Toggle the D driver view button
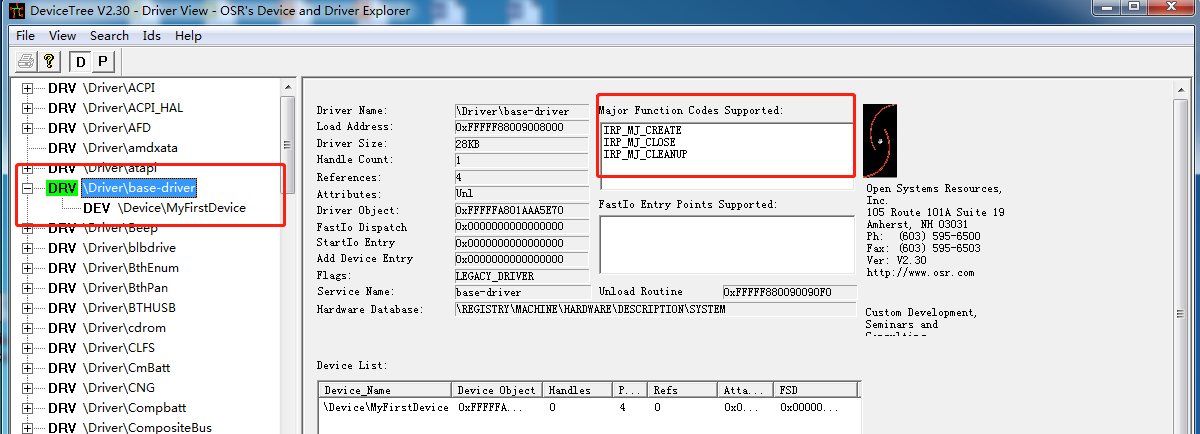Viewport: 1200px width, 434px height. [x=81, y=62]
